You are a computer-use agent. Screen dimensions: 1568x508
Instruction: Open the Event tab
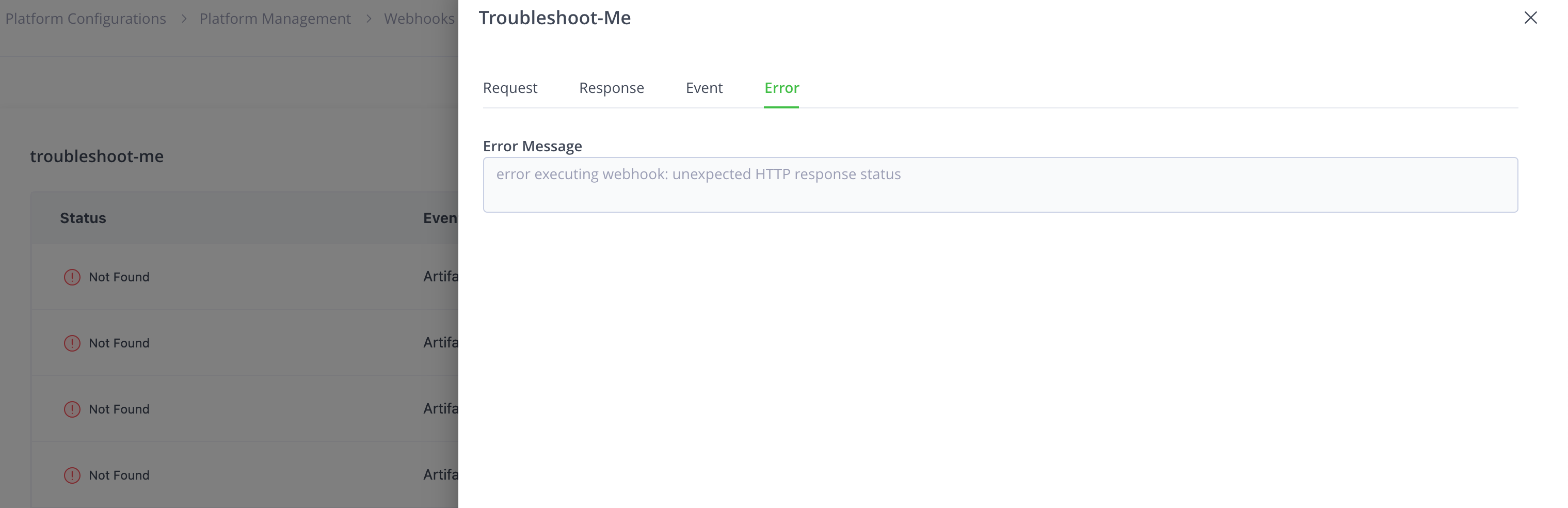[x=703, y=88]
